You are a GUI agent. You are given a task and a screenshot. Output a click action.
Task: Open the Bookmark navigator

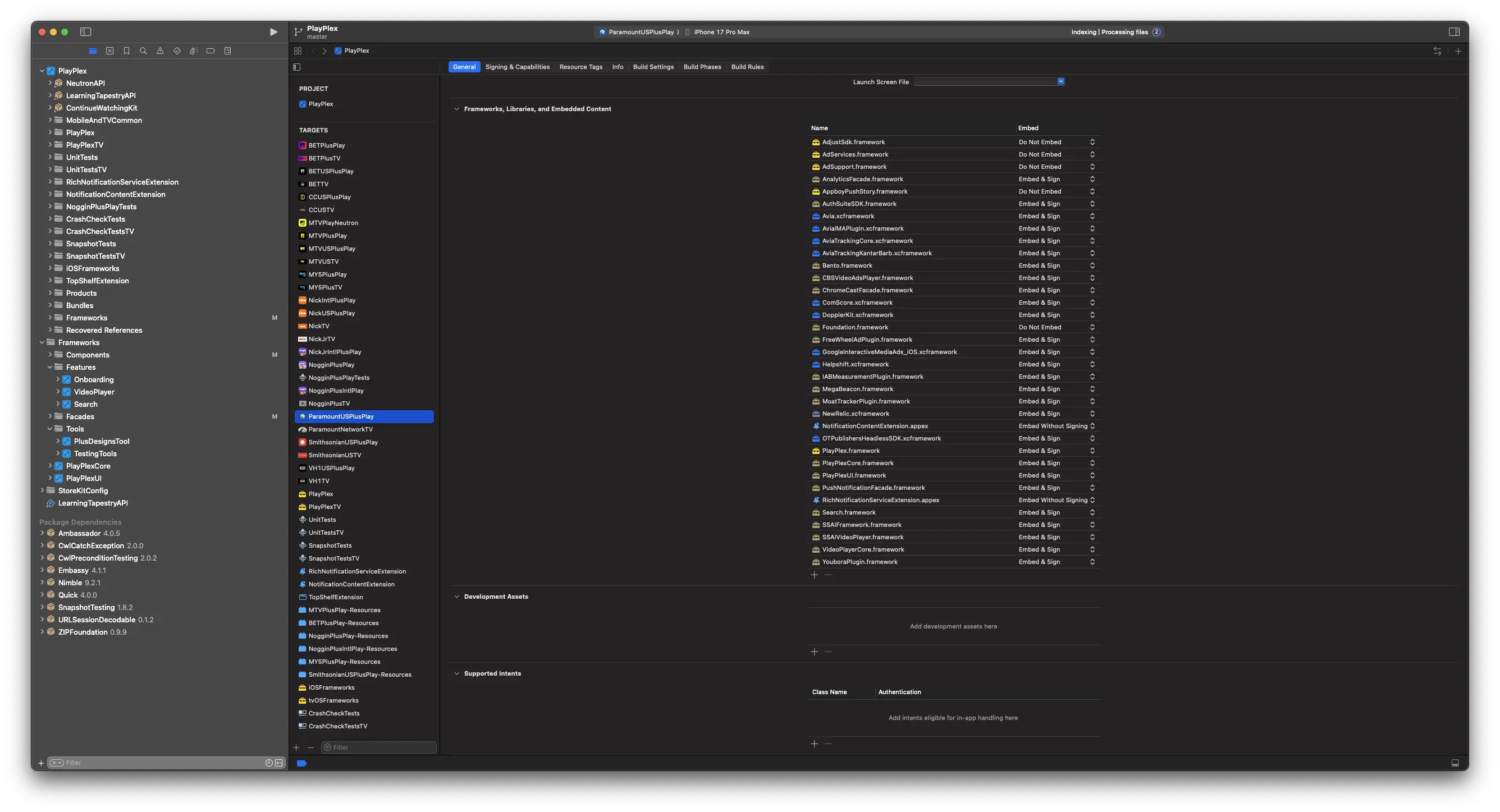[x=126, y=51]
